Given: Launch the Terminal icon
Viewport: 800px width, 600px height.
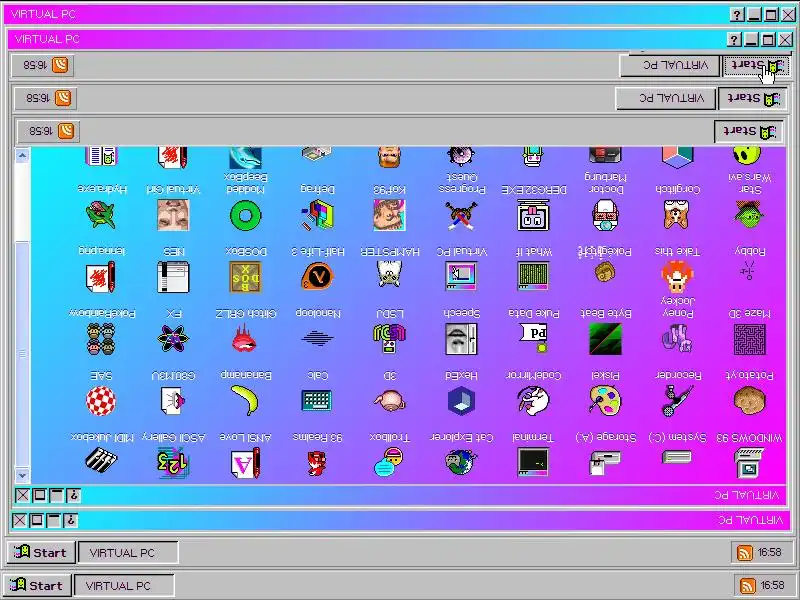Looking at the screenshot, I should pyautogui.click(x=533, y=462).
